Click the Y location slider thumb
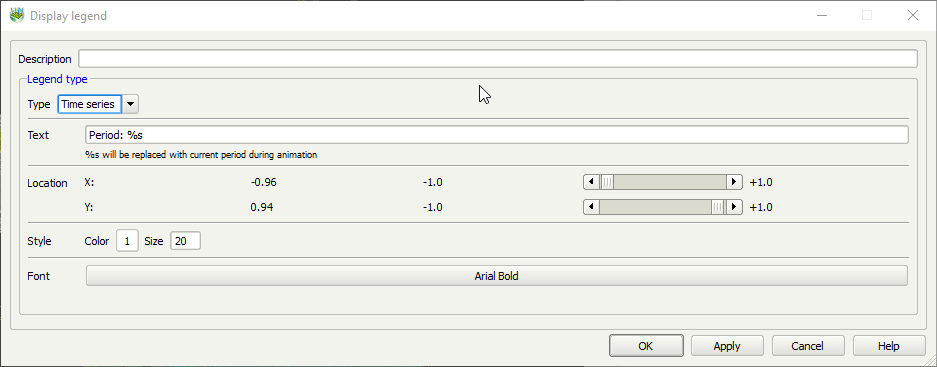Image resolution: width=937 pixels, height=367 pixels. click(718, 207)
